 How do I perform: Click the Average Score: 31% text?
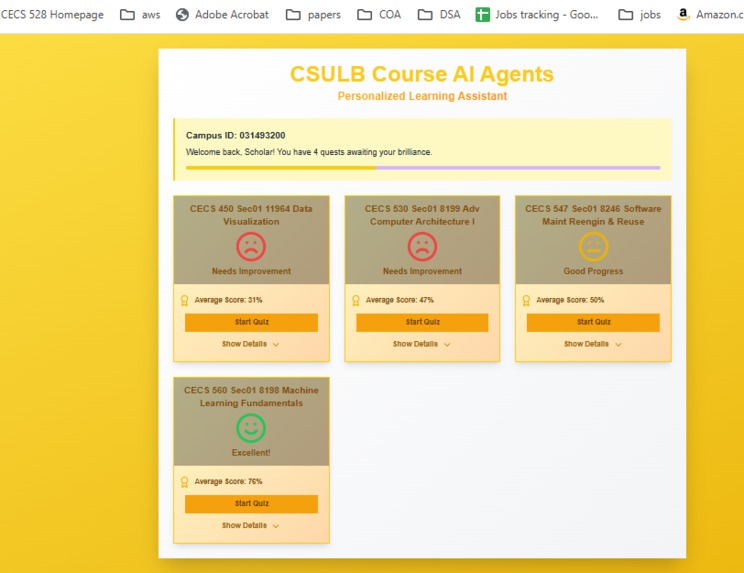pyautogui.click(x=228, y=300)
